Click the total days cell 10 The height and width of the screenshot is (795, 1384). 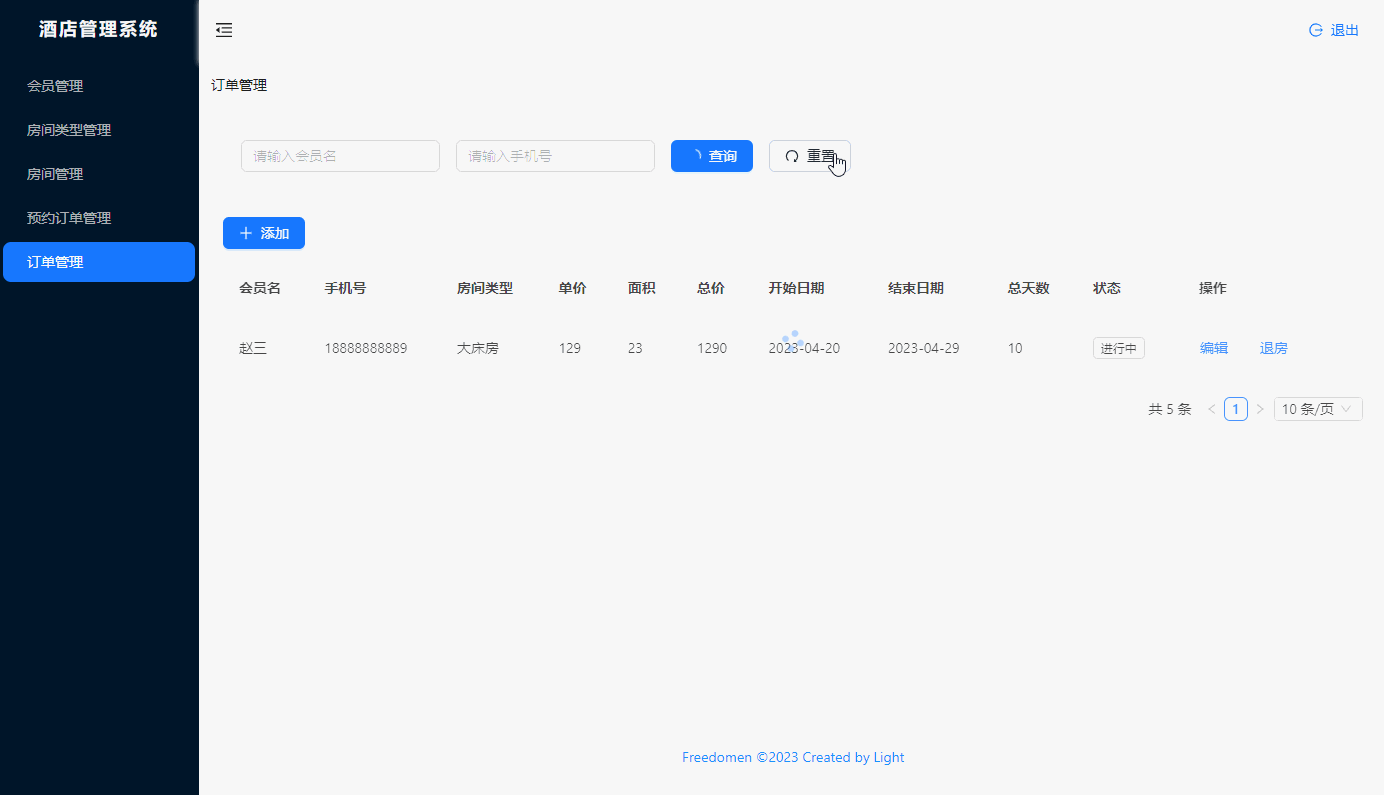[1015, 348]
